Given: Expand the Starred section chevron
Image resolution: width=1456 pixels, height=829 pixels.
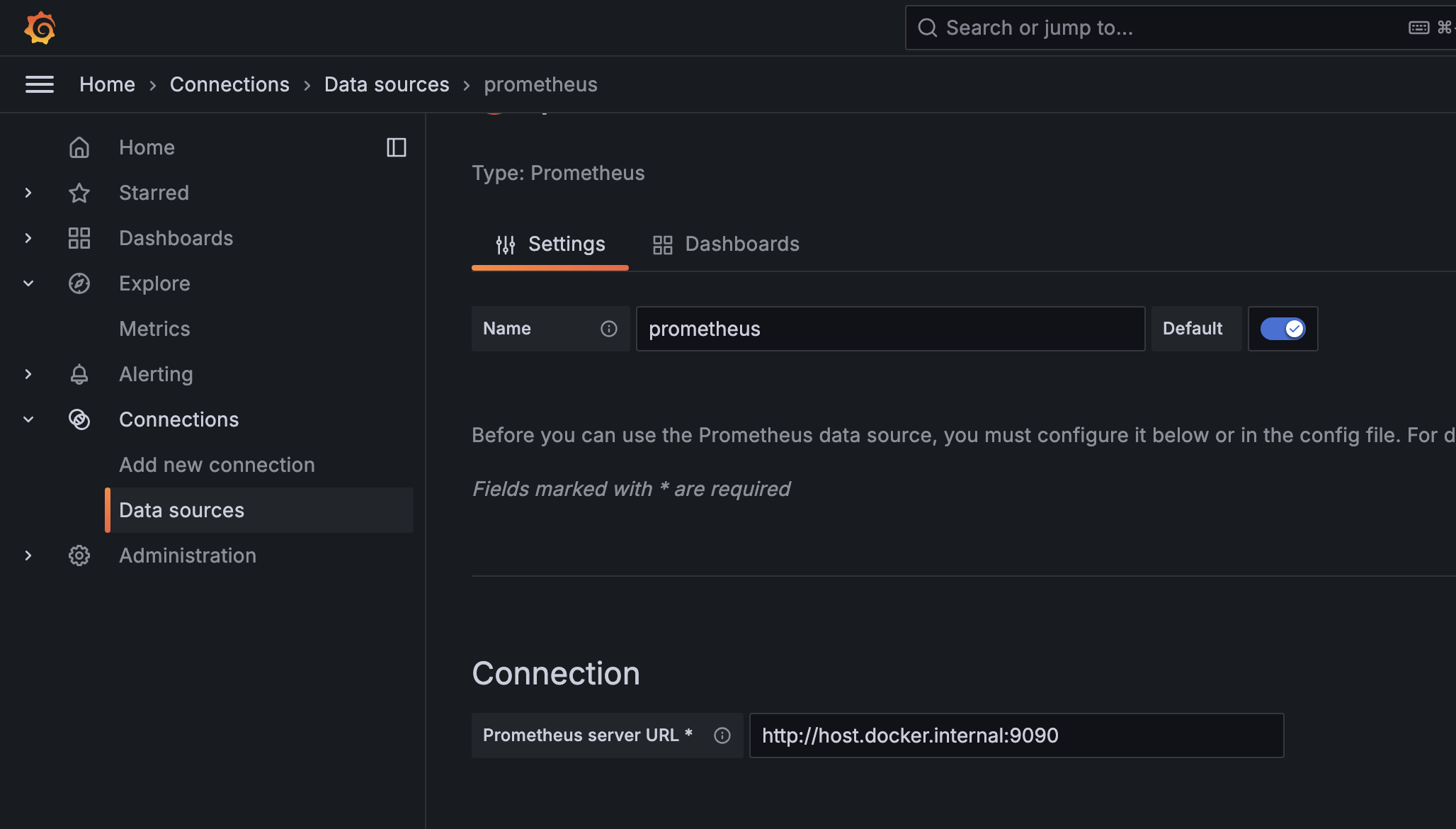Looking at the screenshot, I should (28, 193).
